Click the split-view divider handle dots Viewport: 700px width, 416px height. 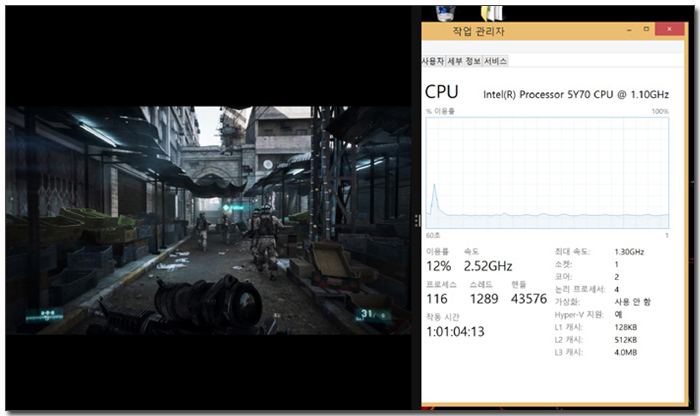click(x=417, y=220)
